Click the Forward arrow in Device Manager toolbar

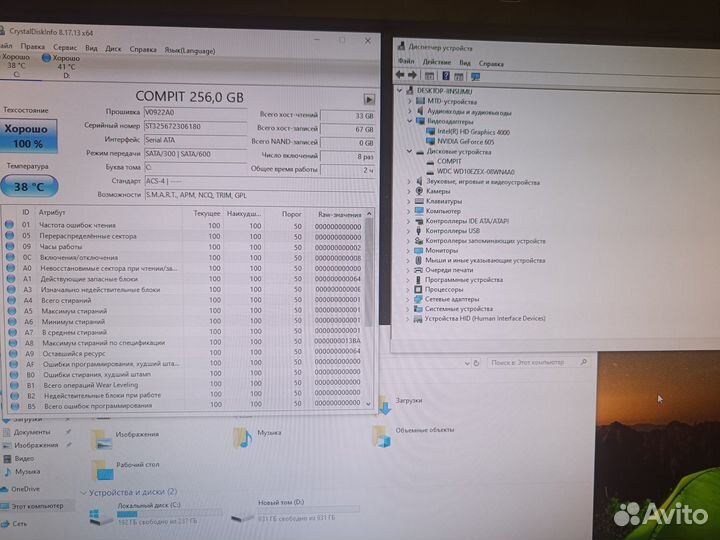(x=412, y=75)
